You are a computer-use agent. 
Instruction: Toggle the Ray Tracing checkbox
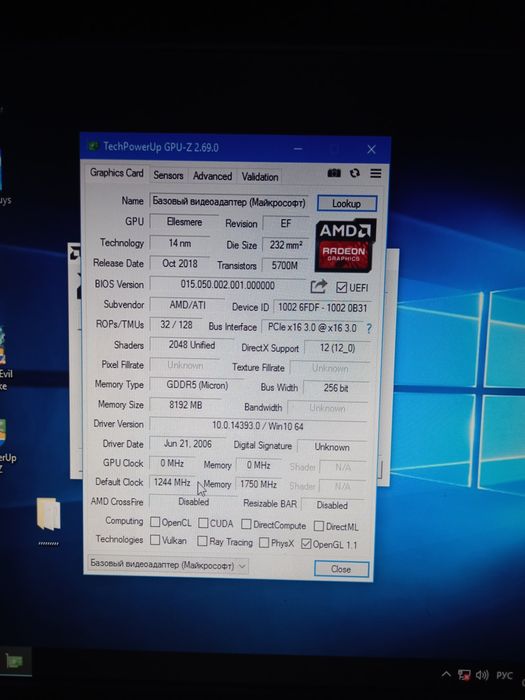point(202,541)
